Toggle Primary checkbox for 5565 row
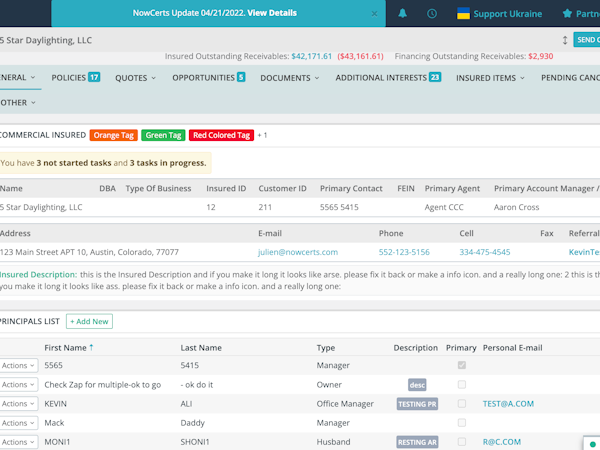 [x=461, y=365]
